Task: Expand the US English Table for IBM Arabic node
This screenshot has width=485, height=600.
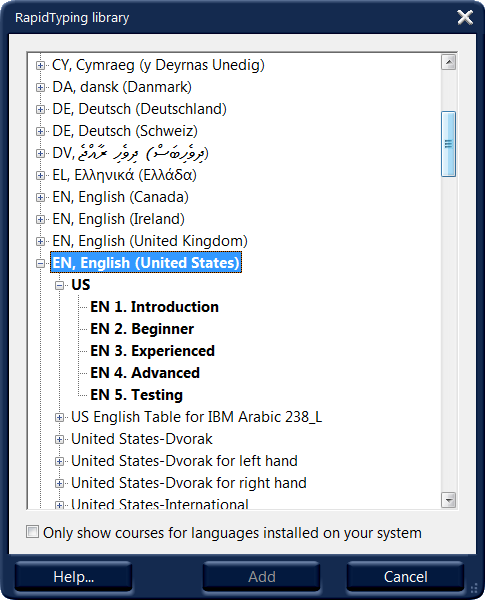Action: click(x=59, y=417)
